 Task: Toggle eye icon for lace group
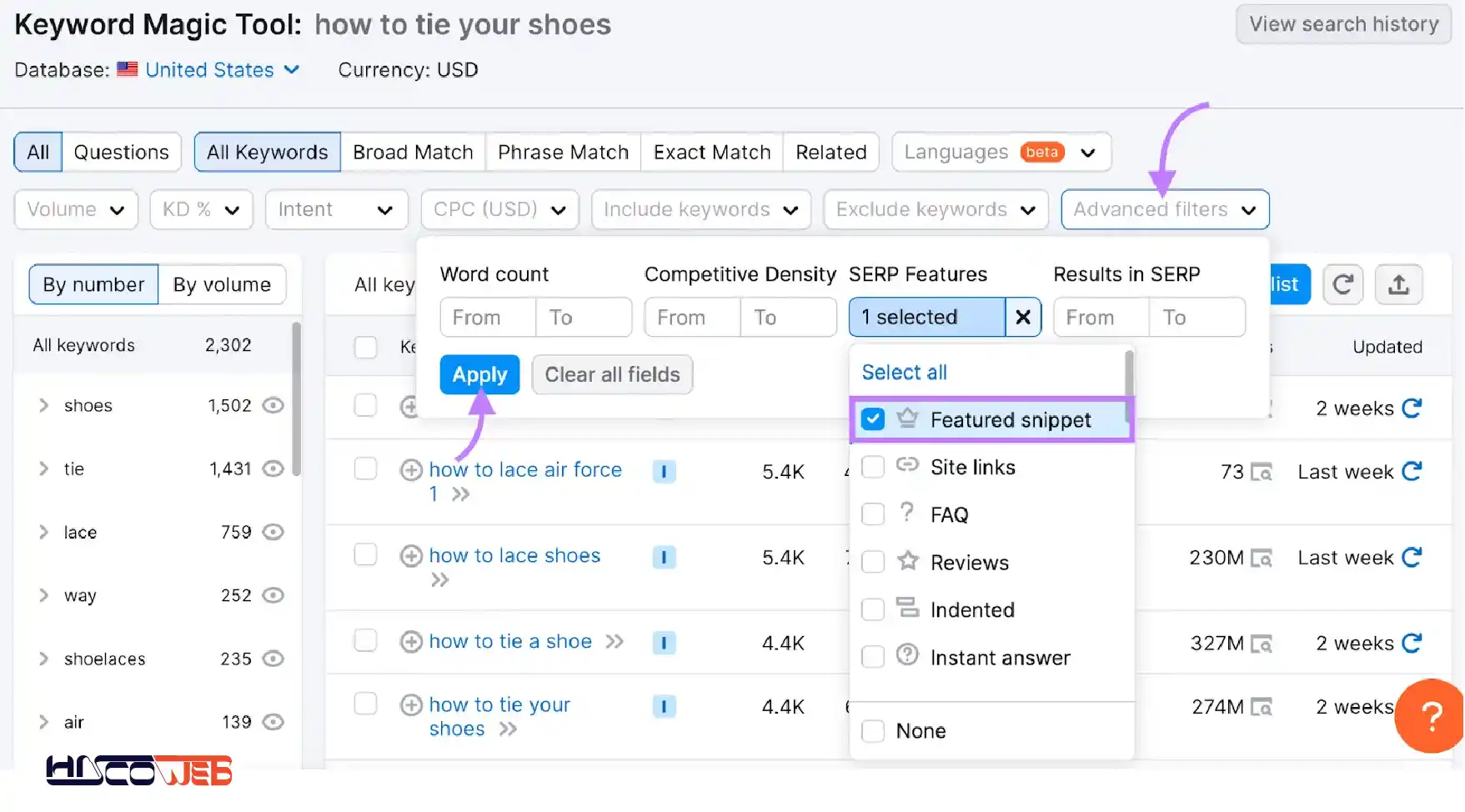point(273,532)
